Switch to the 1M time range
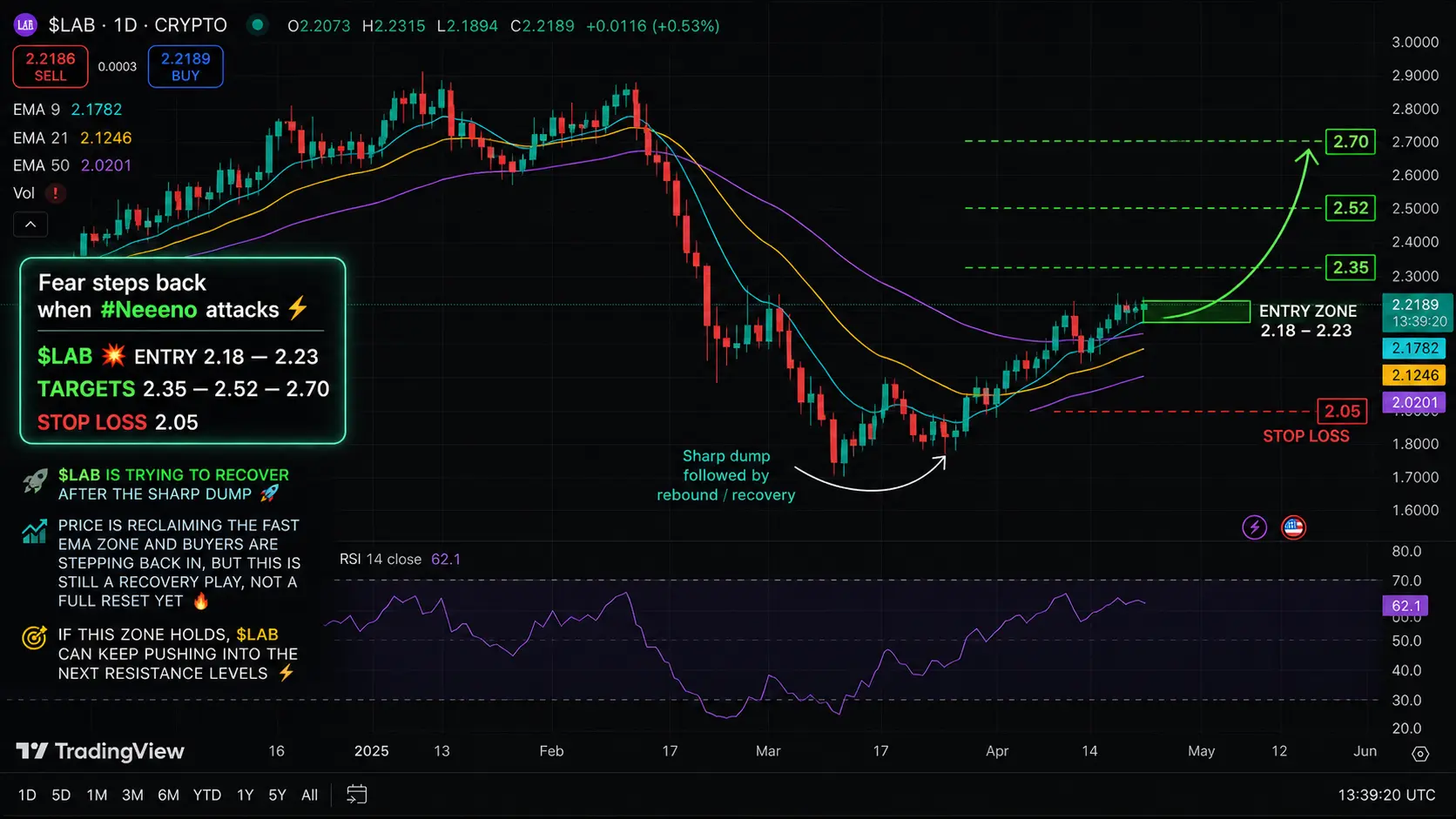 click(x=97, y=795)
